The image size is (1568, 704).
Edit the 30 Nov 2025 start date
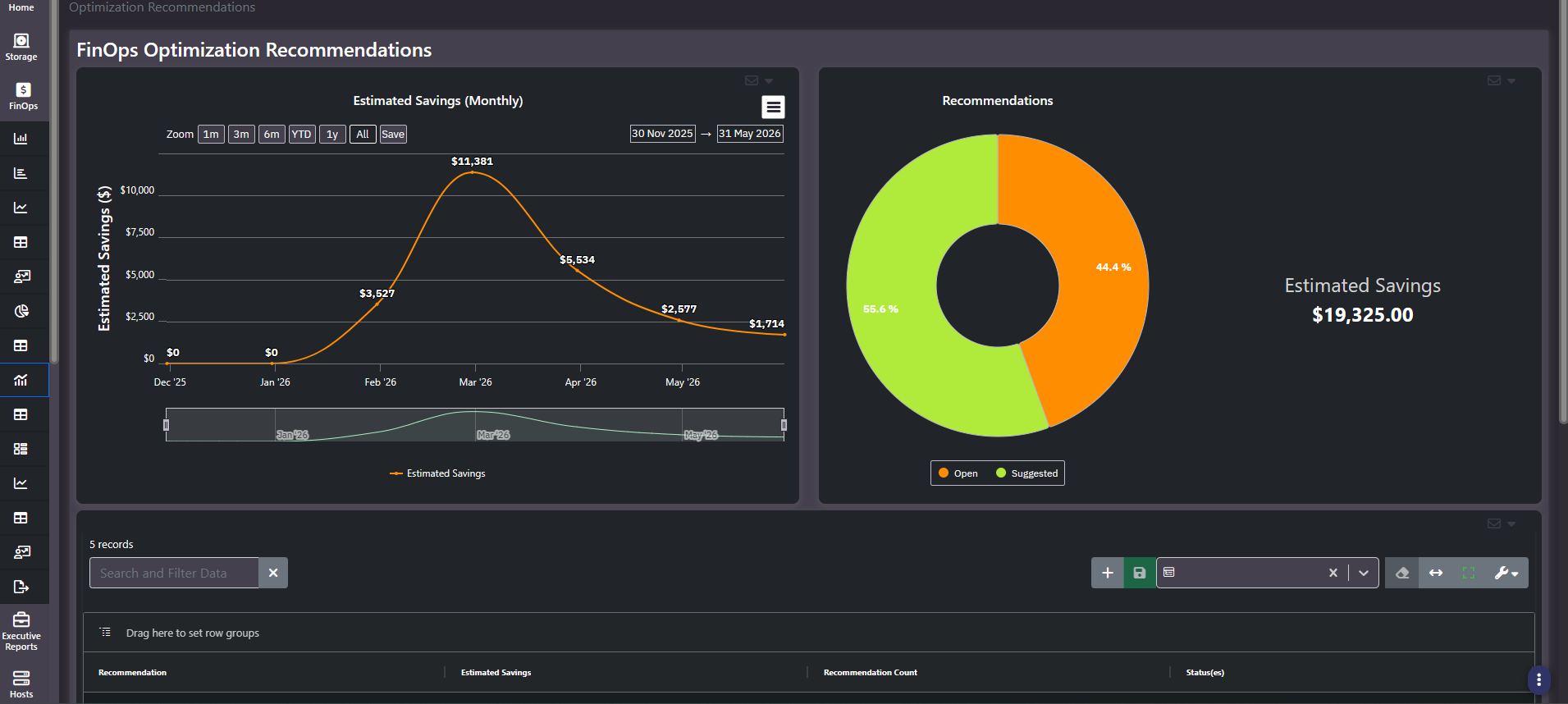coord(662,134)
